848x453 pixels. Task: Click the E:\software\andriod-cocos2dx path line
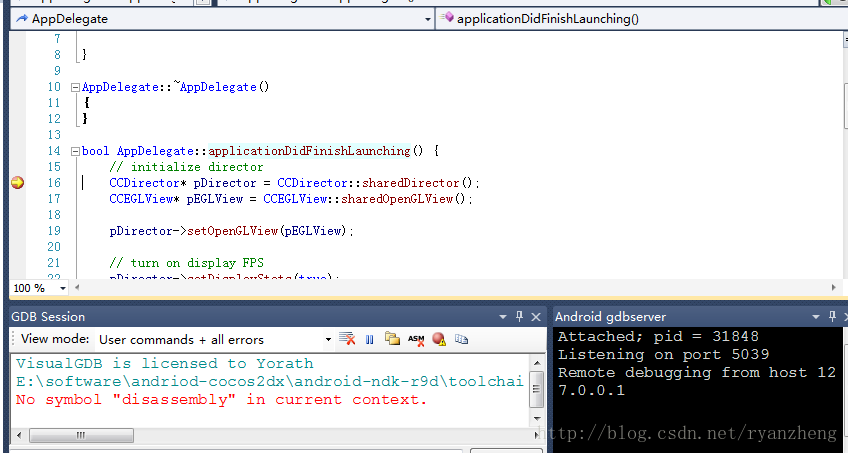269,382
